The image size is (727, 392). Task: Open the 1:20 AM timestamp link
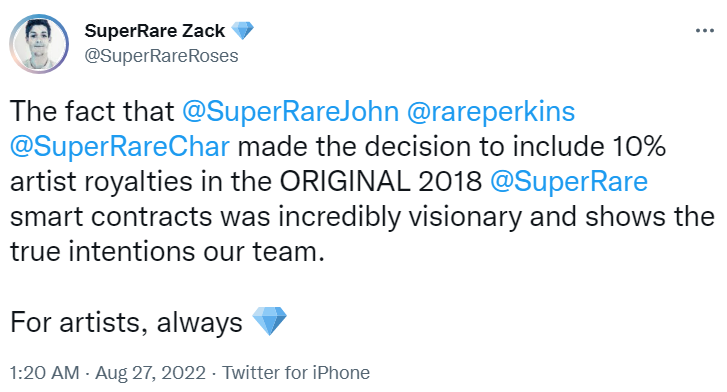tap(45, 373)
